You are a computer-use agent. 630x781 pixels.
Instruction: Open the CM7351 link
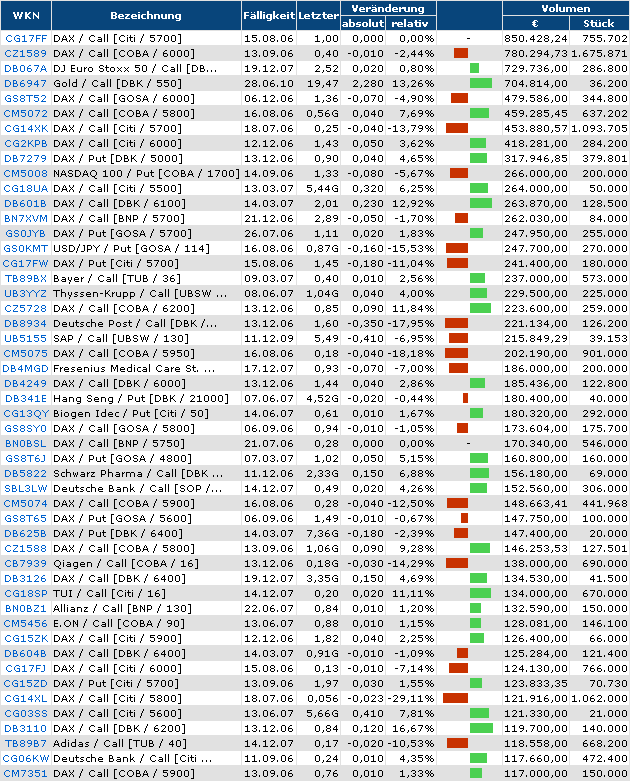25,773
